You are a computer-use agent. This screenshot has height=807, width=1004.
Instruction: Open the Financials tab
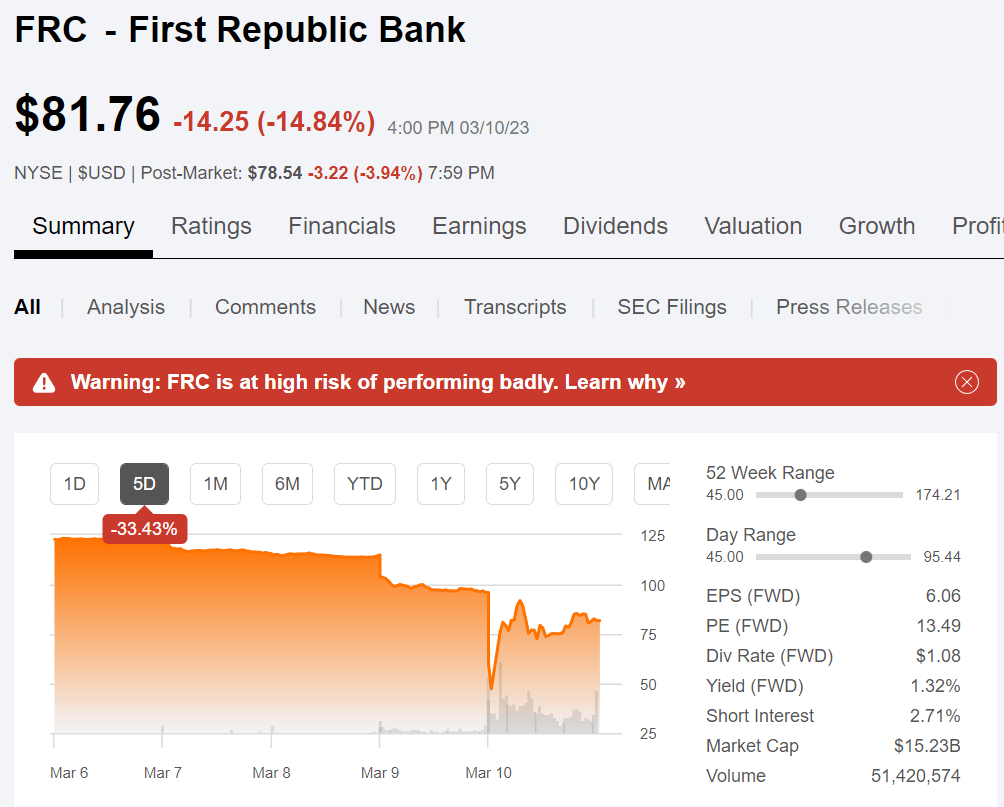[x=342, y=226]
